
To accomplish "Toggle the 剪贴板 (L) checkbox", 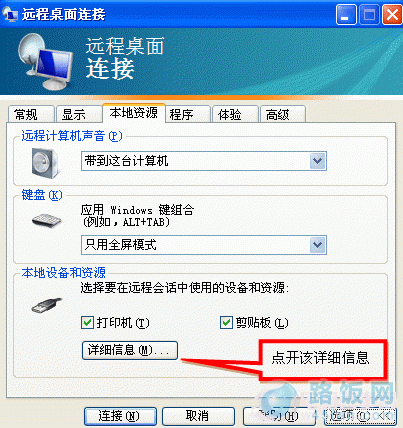I will pyautogui.click(x=226, y=323).
